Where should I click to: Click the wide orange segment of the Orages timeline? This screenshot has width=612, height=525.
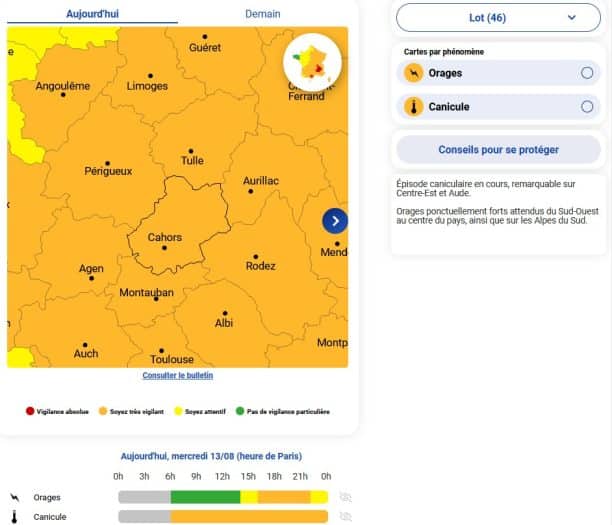click(284, 497)
